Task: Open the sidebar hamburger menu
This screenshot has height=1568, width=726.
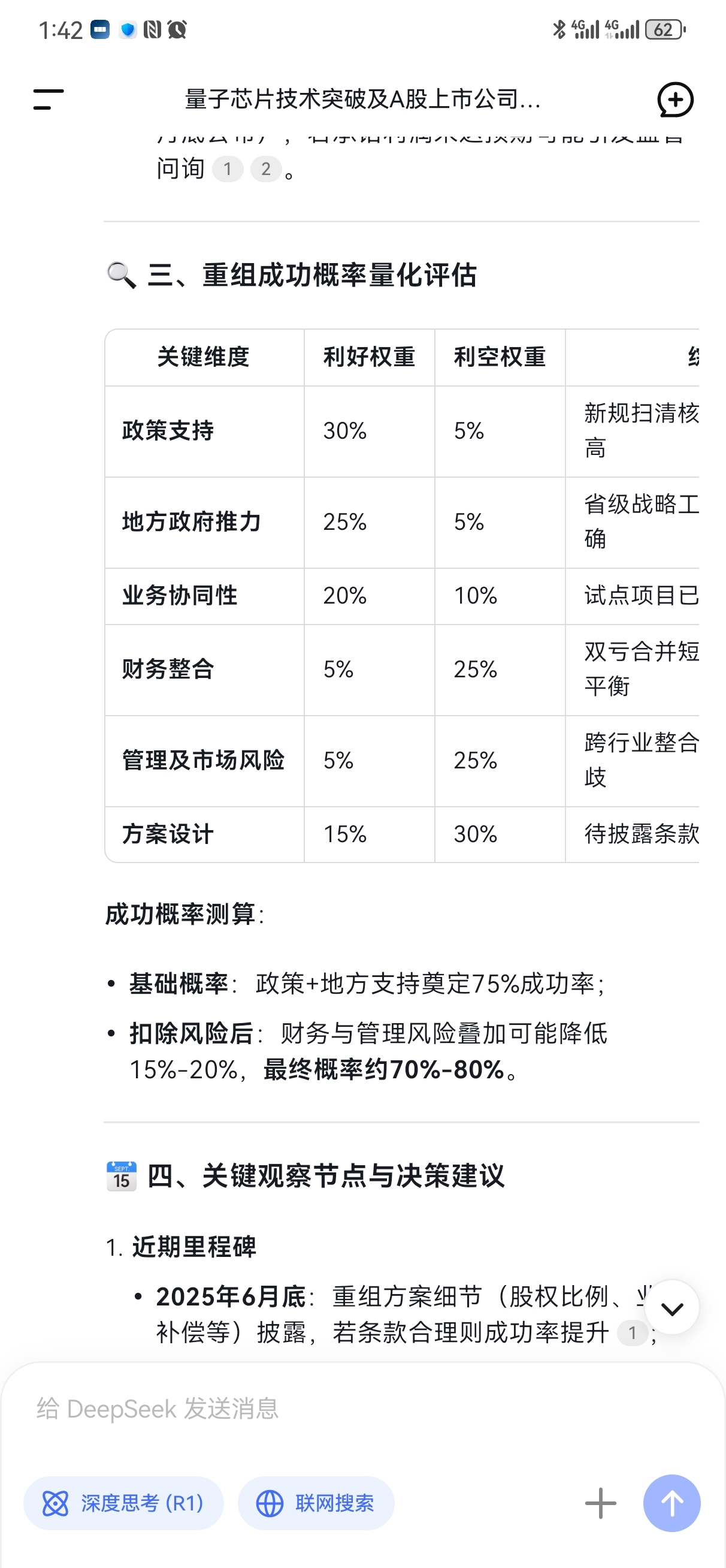Action: [48, 99]
